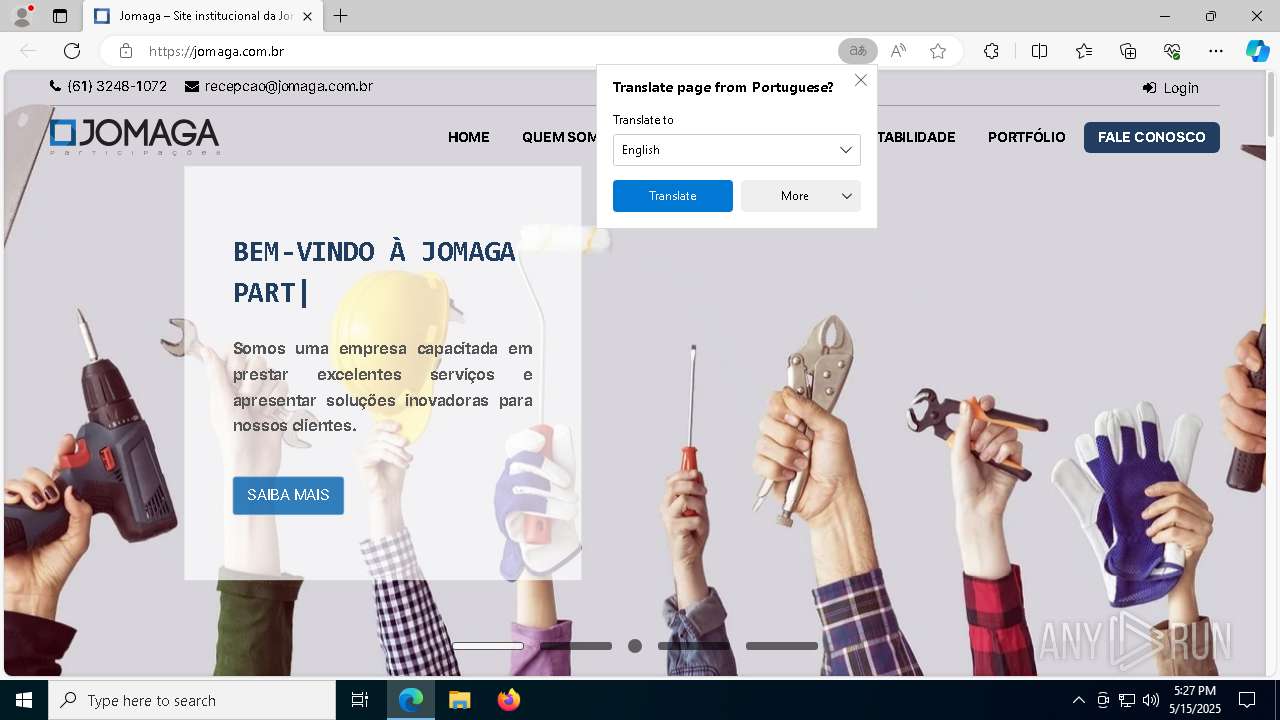Select the second carousel slide indicator
This screenshot has height=720, width=1280.
point(576,646)
